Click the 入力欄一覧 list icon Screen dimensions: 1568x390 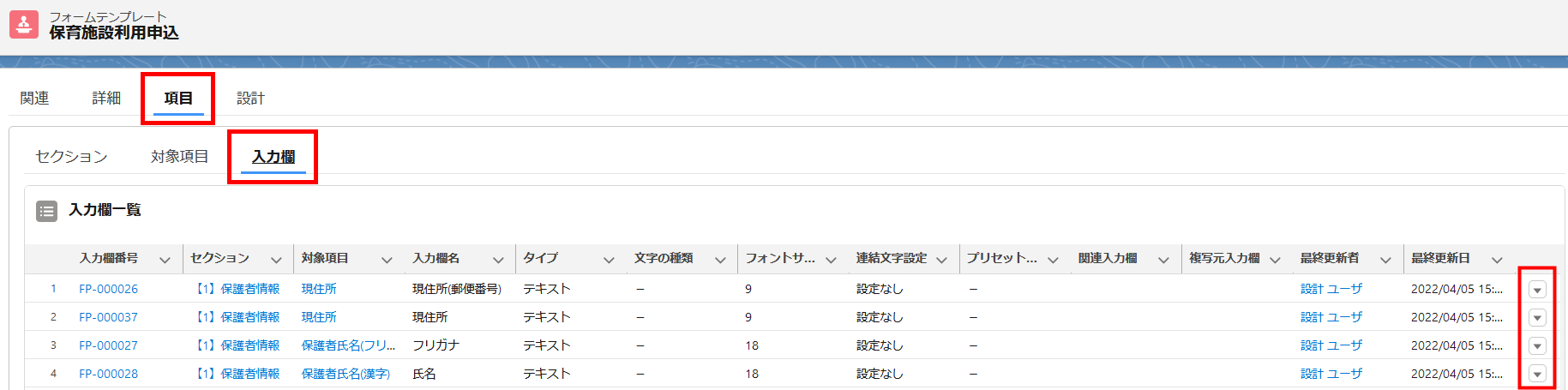coord(46,210)
